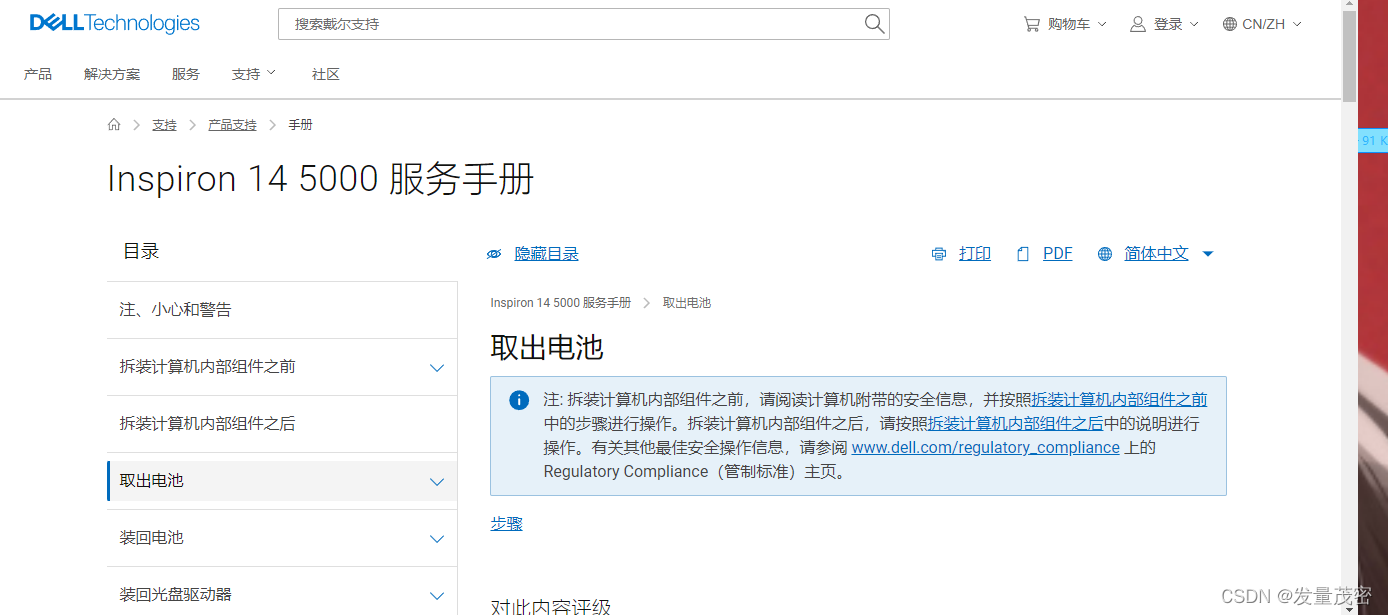1388x615 pixels.
Task: Expand the 装回电池 chevron
Action: coord(437,539)
